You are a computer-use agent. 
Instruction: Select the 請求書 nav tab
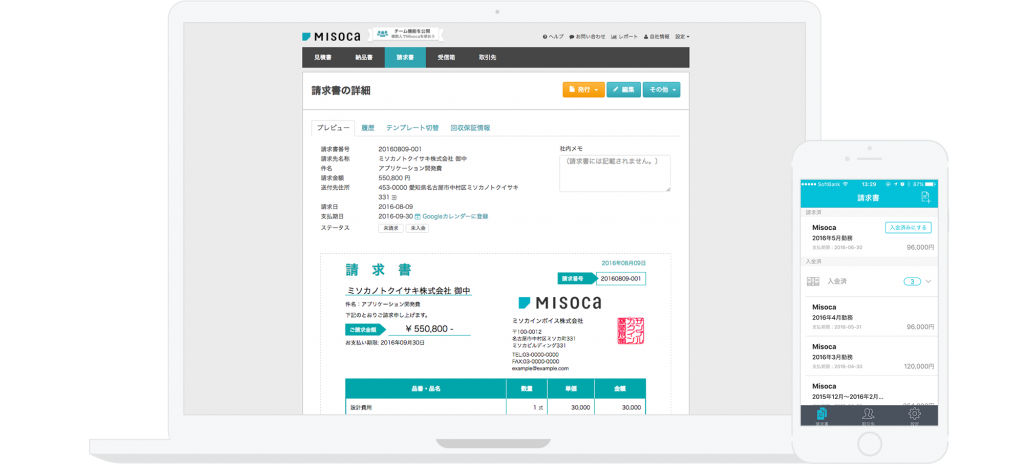coord(405,57)
